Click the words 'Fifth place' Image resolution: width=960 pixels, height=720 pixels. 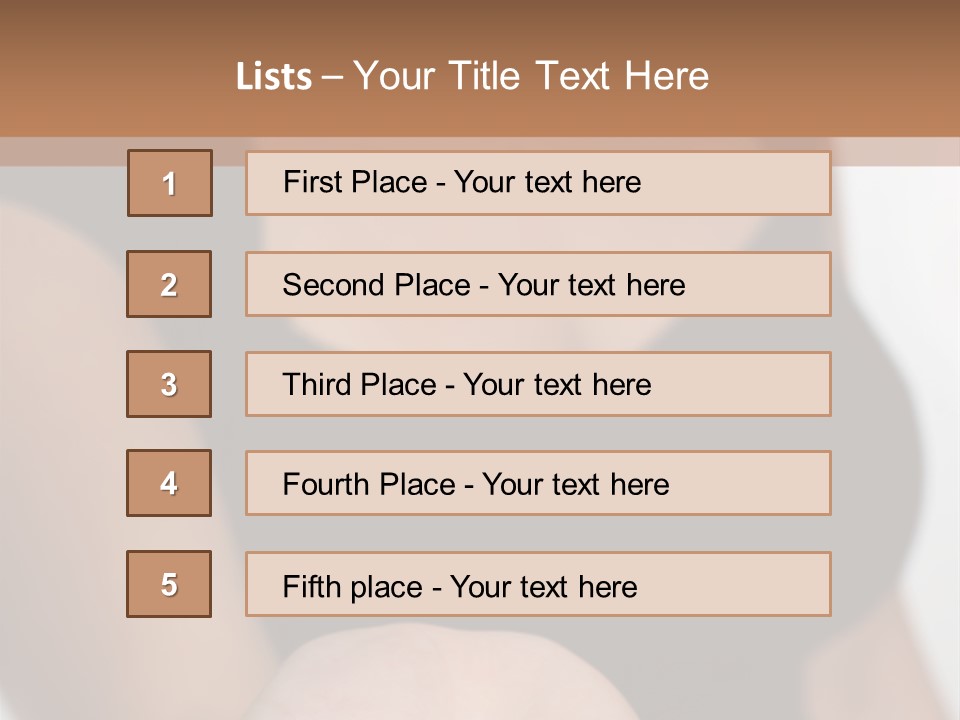(353, 587)
